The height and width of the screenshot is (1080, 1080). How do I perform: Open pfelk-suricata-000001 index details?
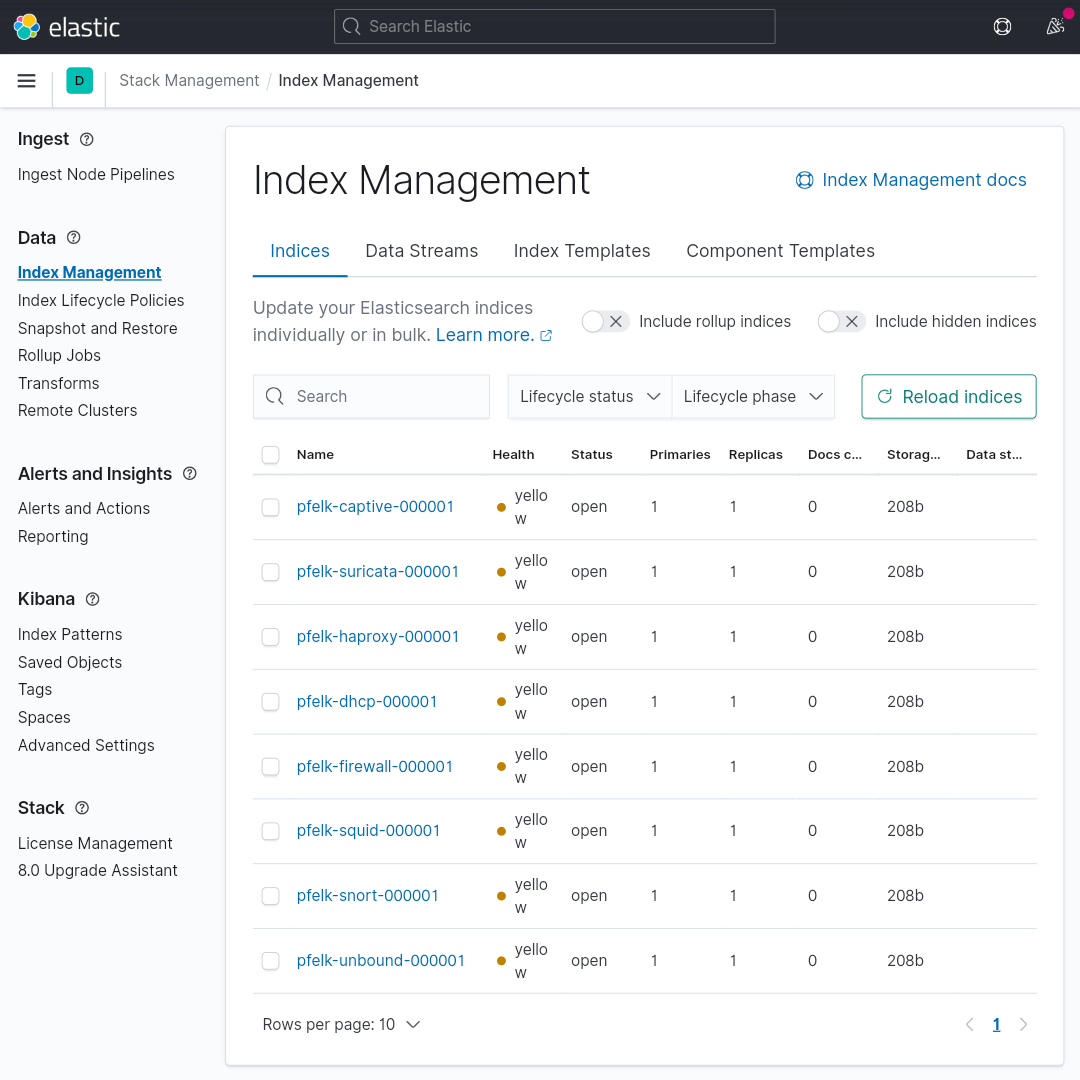377,572
